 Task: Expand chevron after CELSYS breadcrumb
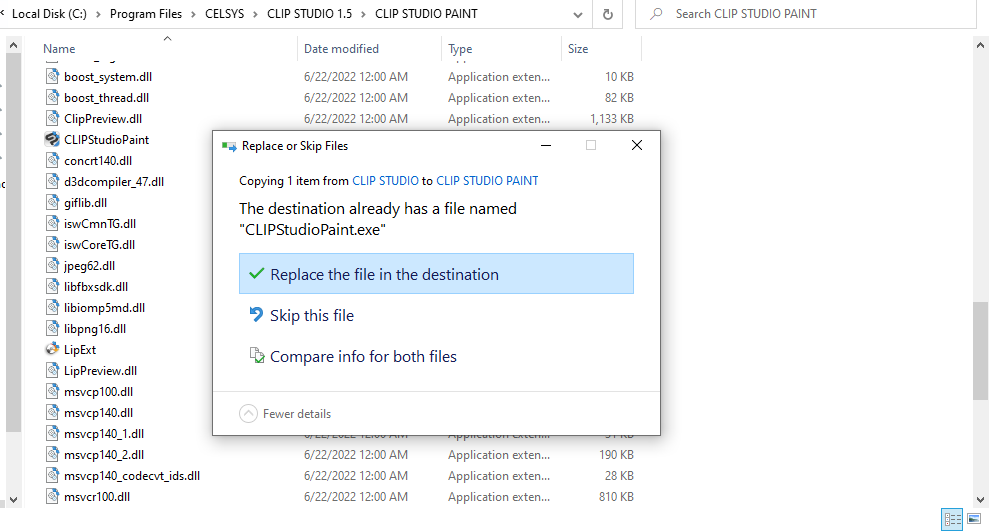pos(255,14)
